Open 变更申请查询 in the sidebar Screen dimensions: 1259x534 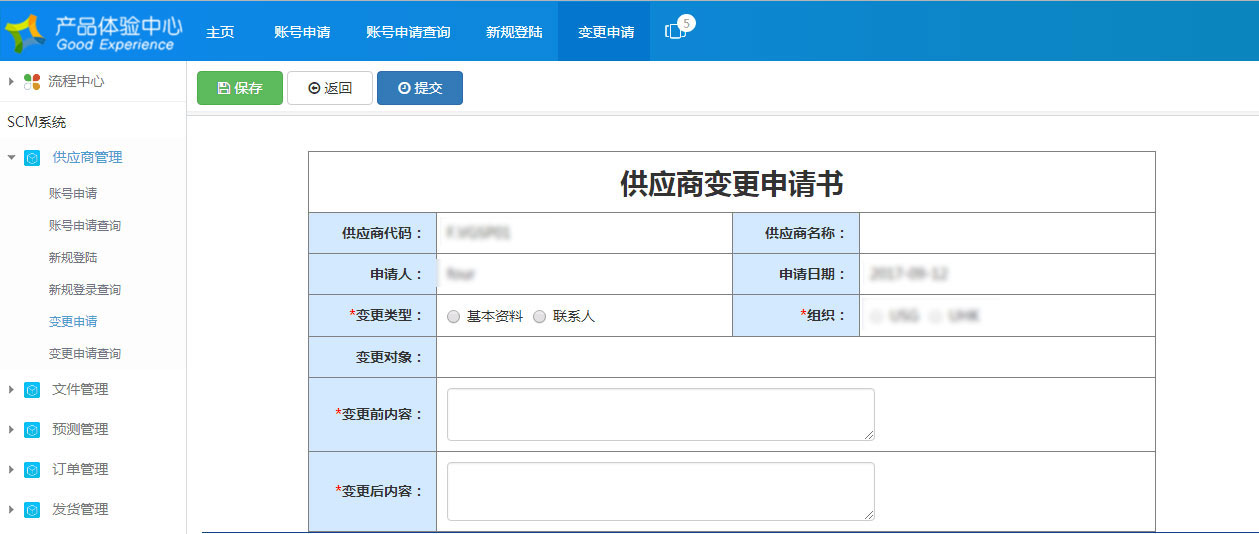(x=85, y=354)
